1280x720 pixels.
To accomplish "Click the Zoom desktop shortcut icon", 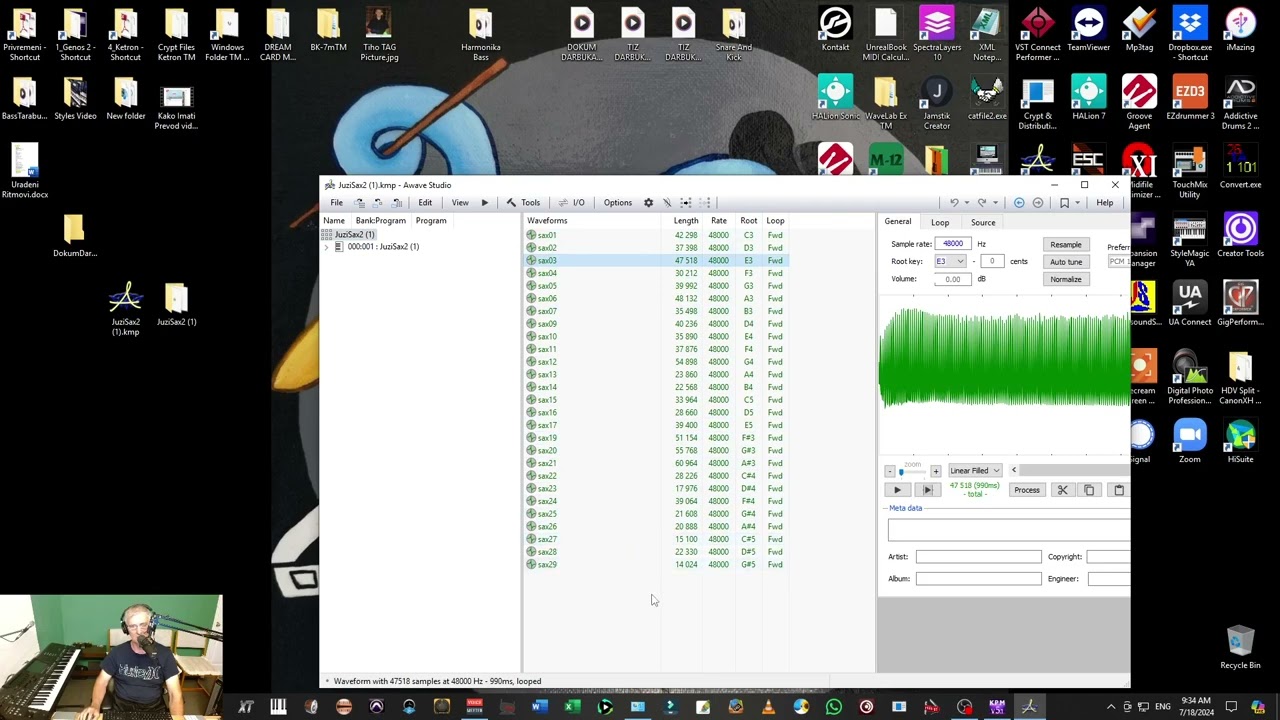I will [1190, 442].
